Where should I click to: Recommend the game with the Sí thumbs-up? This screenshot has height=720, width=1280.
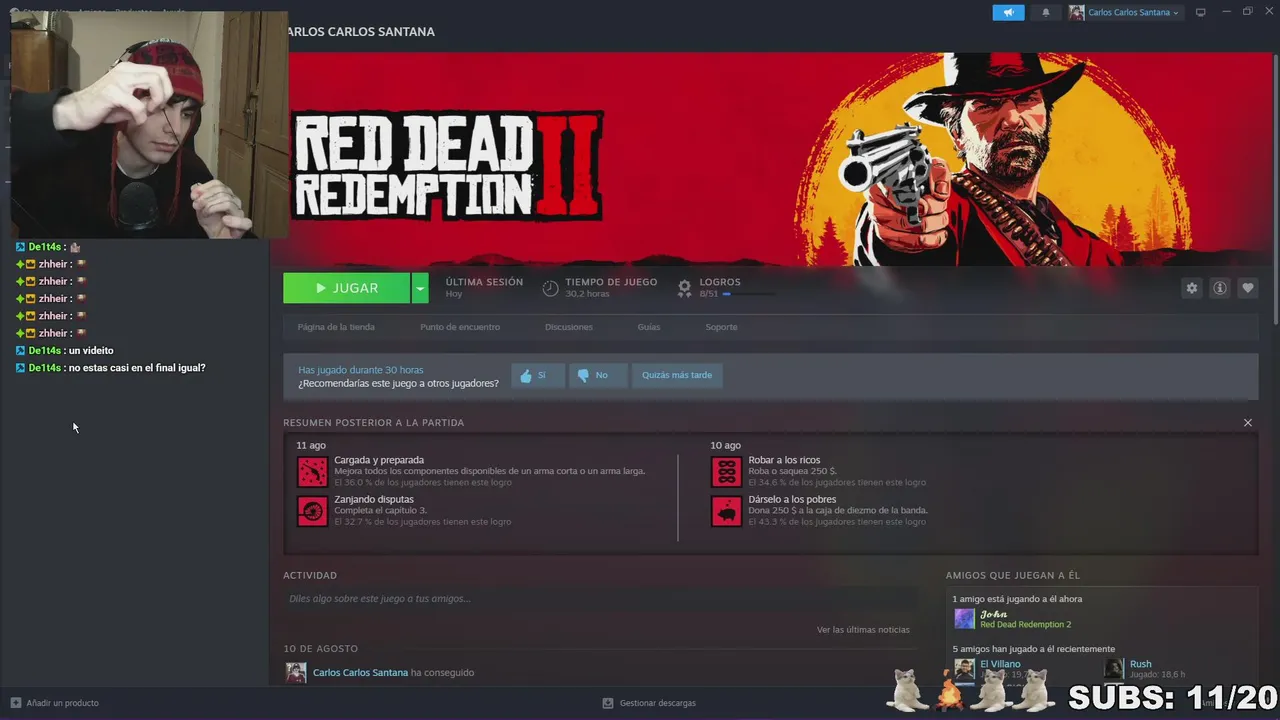click(538, 375)
